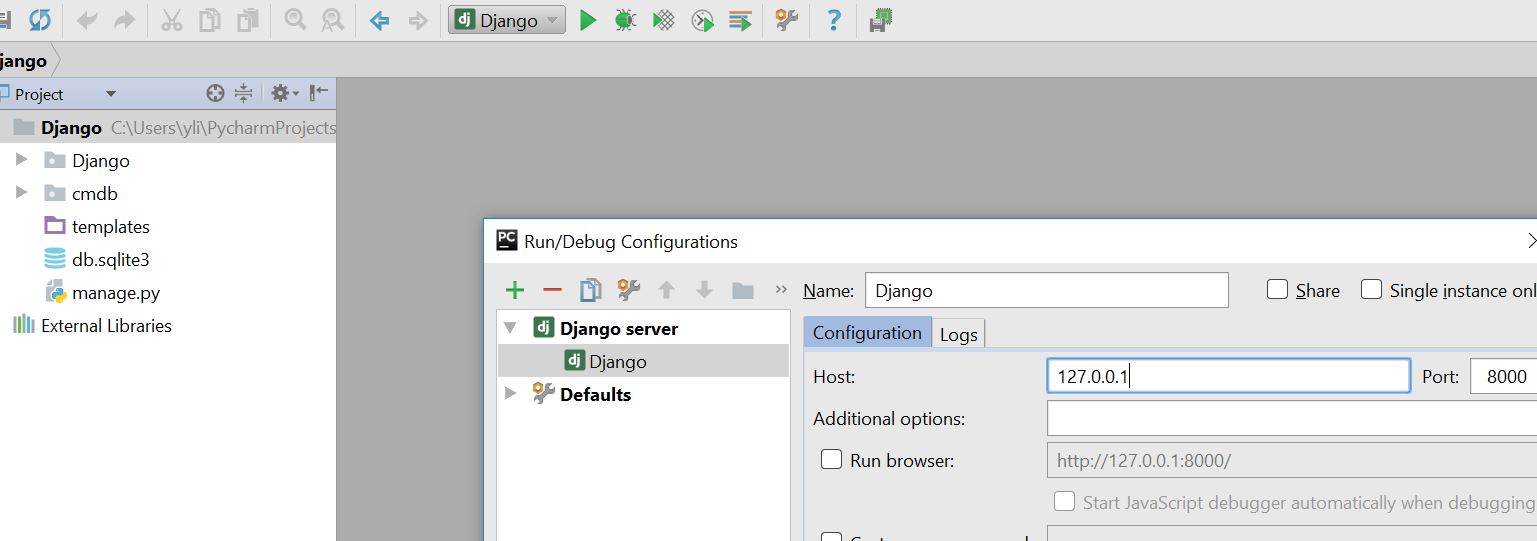Toggle Single instance only checkbox
The image size is (1537, 541).
coord(1372,290)
